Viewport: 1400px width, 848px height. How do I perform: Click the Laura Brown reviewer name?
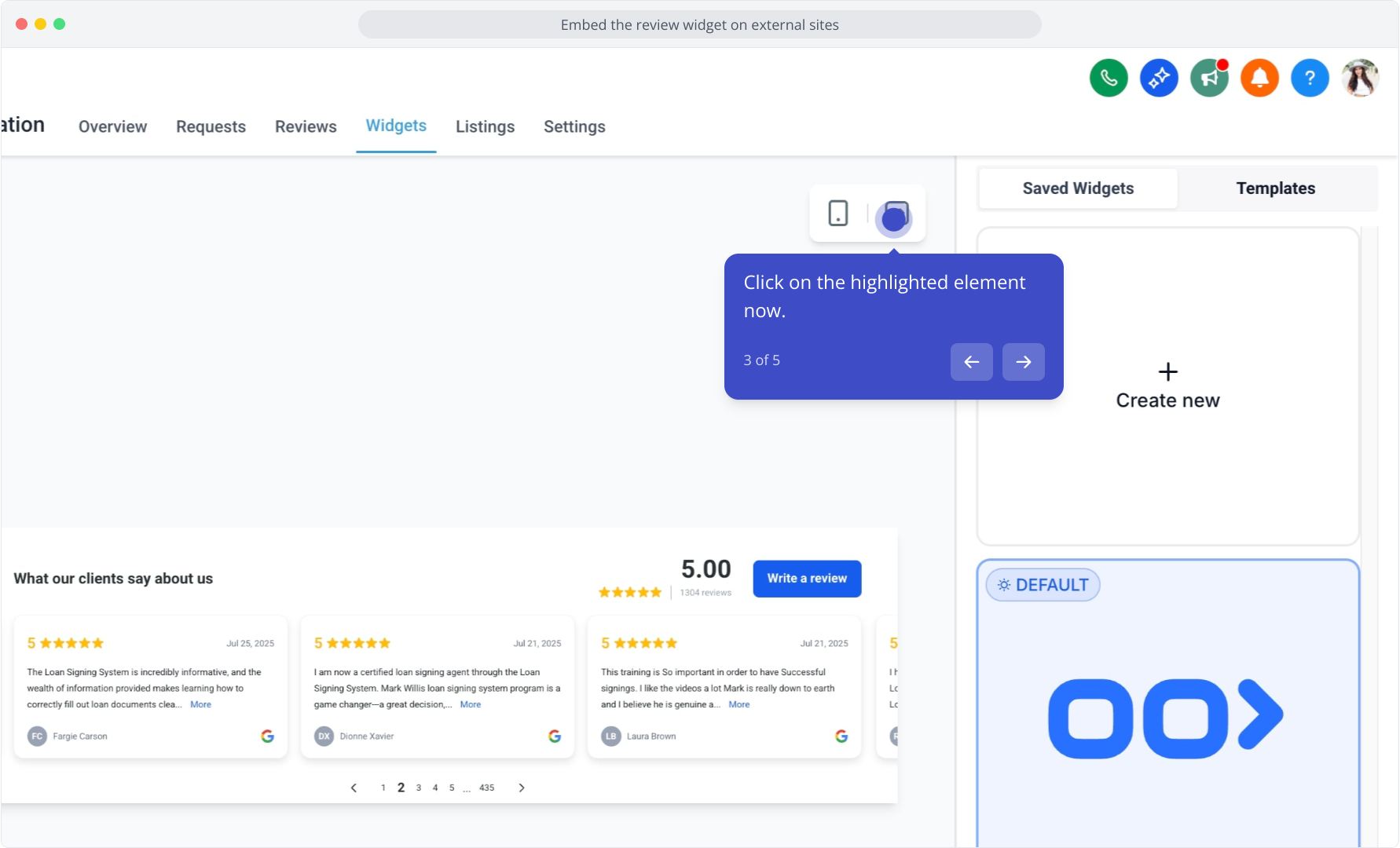tap(651, 737)
